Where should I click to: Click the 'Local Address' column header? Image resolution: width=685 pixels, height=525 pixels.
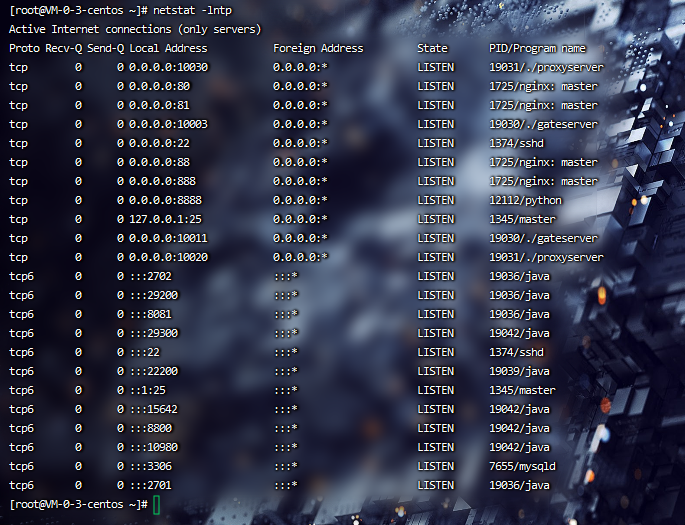(168, 48)
